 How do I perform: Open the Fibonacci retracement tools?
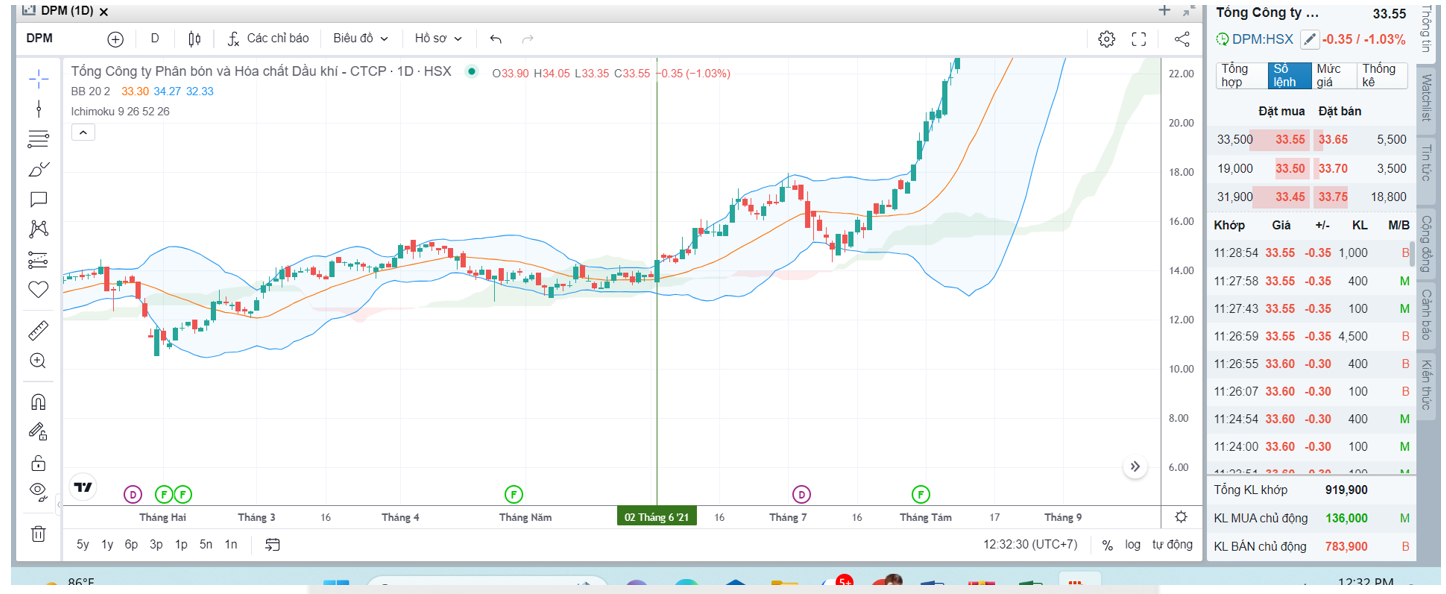coord(38,138)
